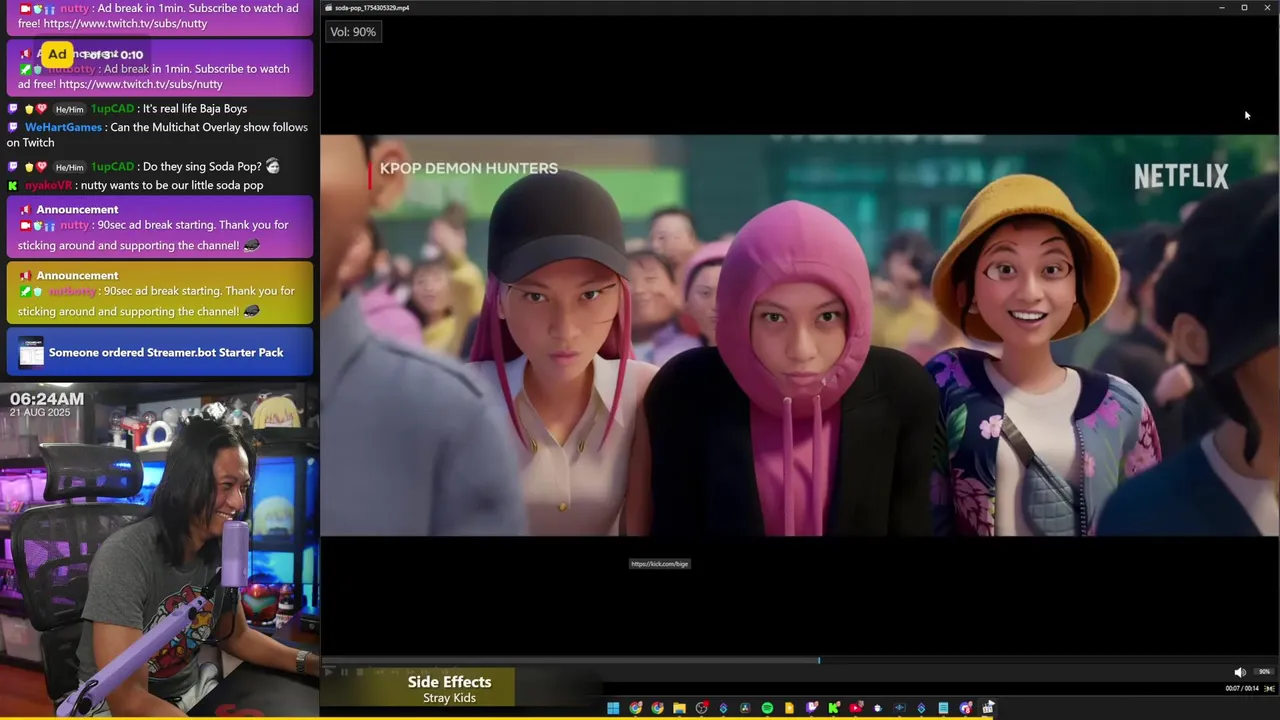Open the yellow notes app taskbar icon
Screen dimensions: 1280x720
click(x=789, y=708)
